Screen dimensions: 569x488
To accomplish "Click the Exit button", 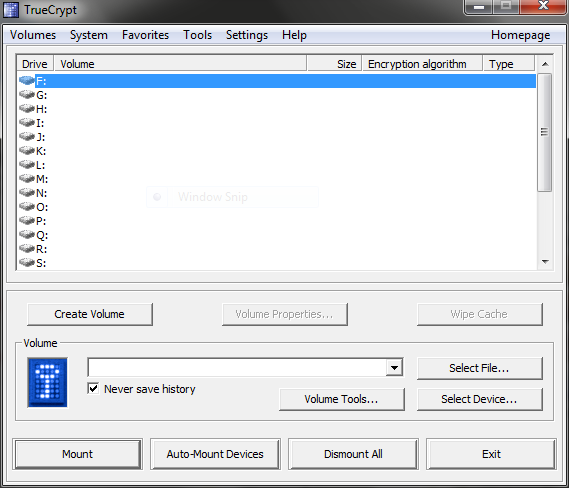I will [491, 454].
